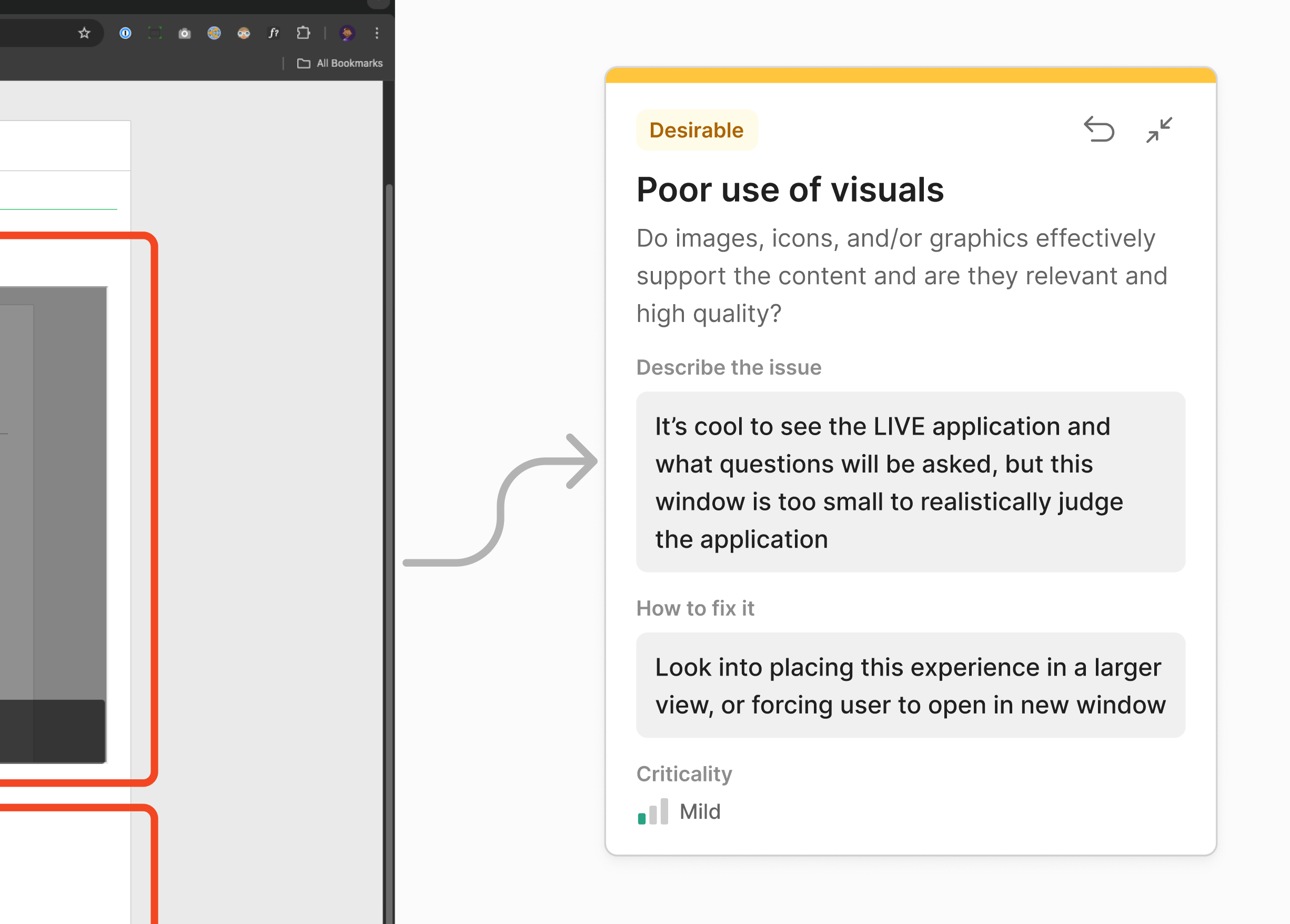1290x924 pixels.
Task: Click the 'Poor use of visuals' heading
Action: tap(790, 189)
